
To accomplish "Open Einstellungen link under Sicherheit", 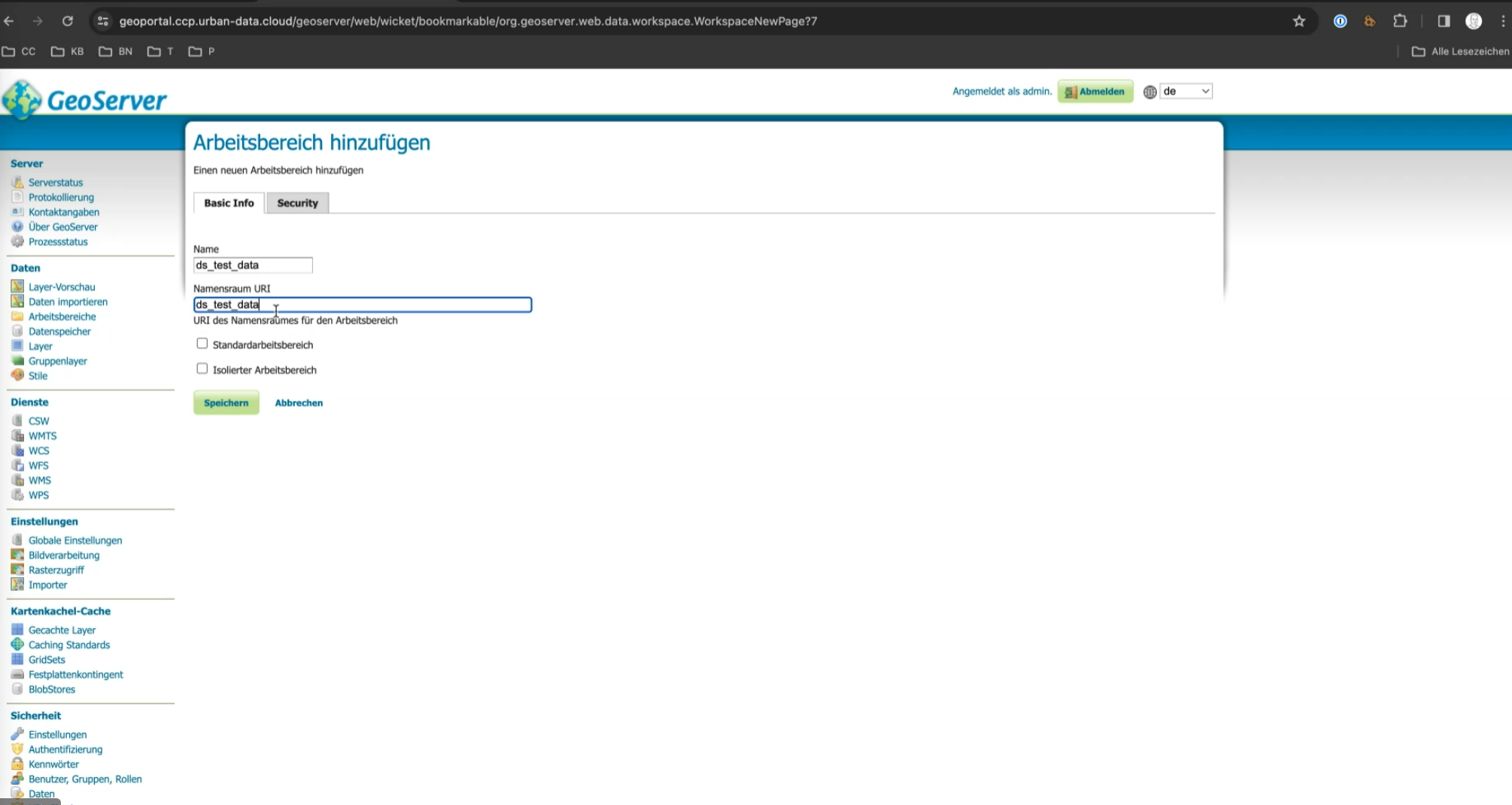I will coord(58,734).
